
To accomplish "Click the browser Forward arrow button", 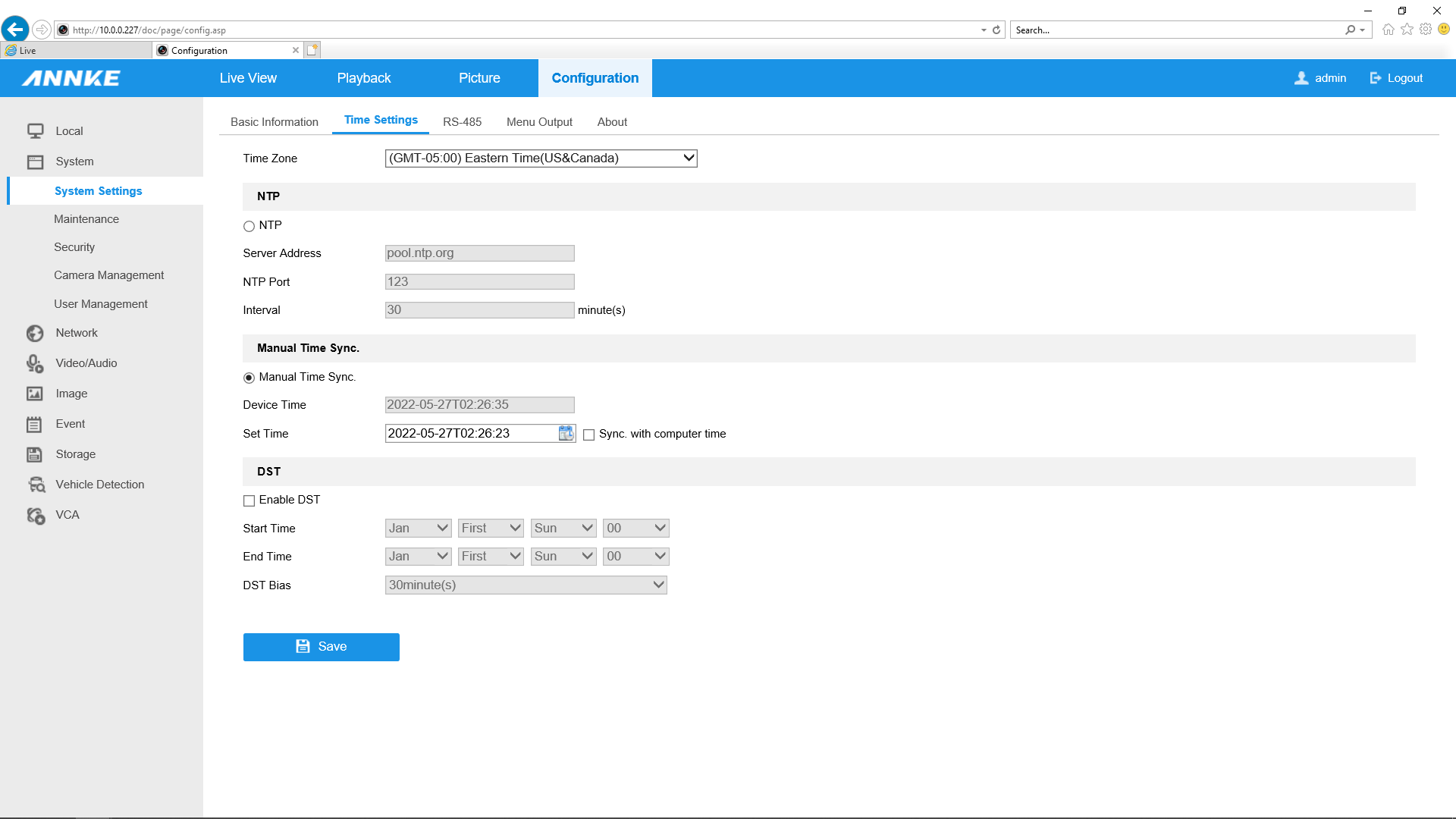I will tap(42, 30).
